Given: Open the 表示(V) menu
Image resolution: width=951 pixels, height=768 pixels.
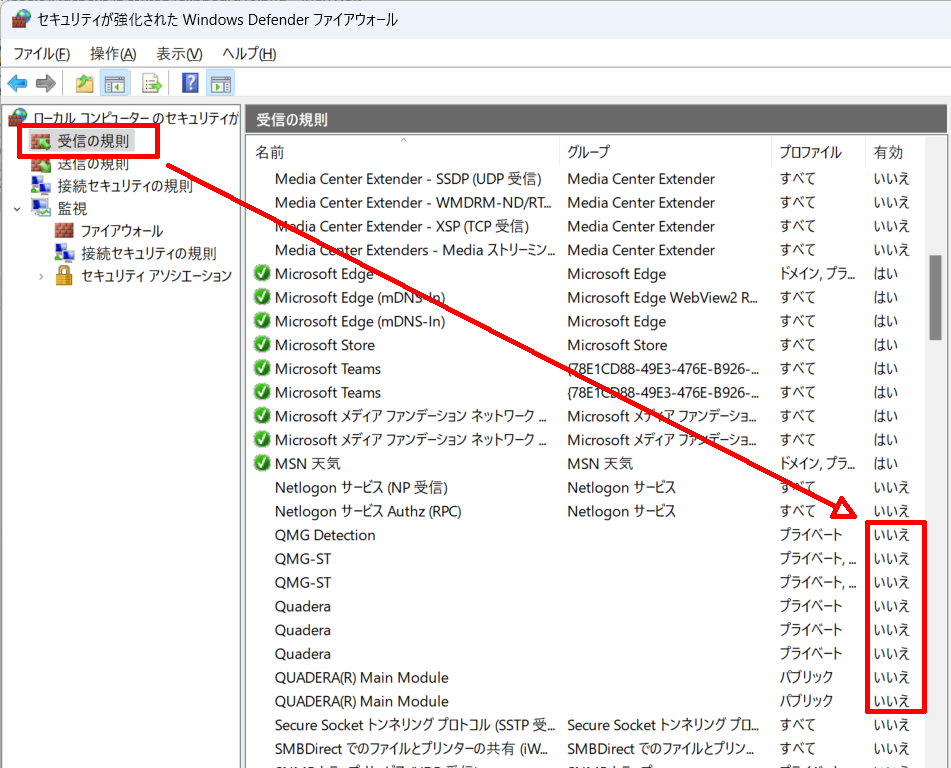Looking at the screenshot, I should tap(180, 53).
